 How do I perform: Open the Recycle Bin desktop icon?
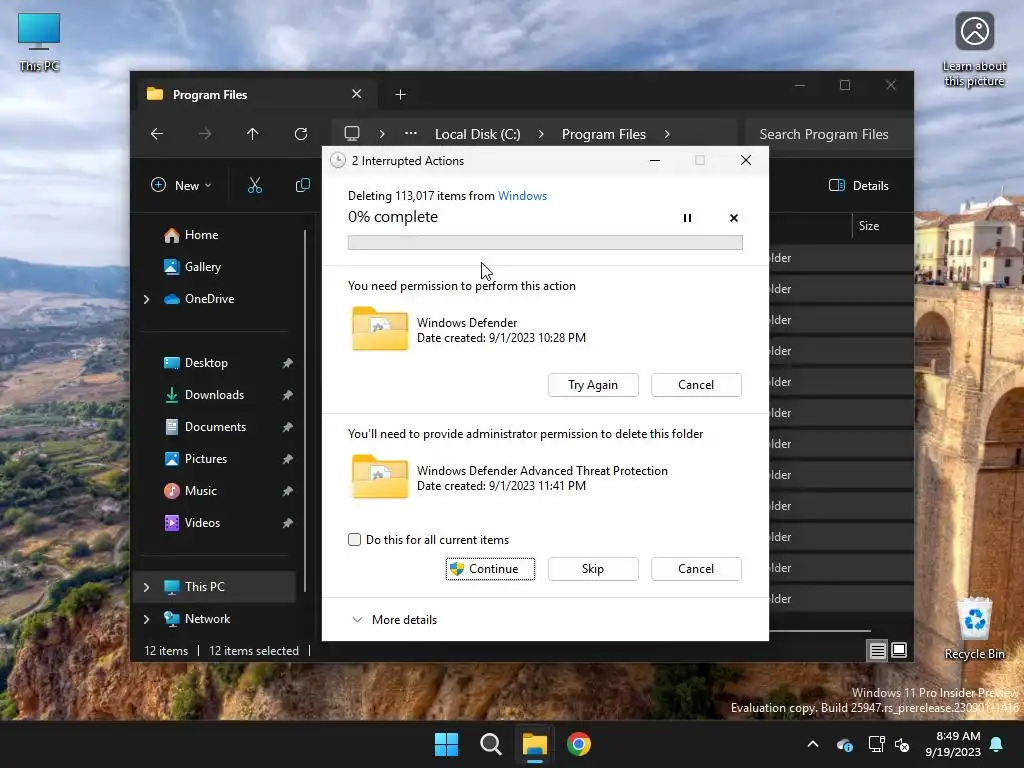[974, 630]
